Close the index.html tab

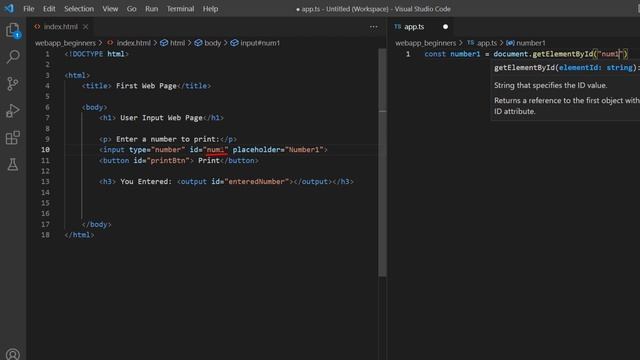(85, 27)
